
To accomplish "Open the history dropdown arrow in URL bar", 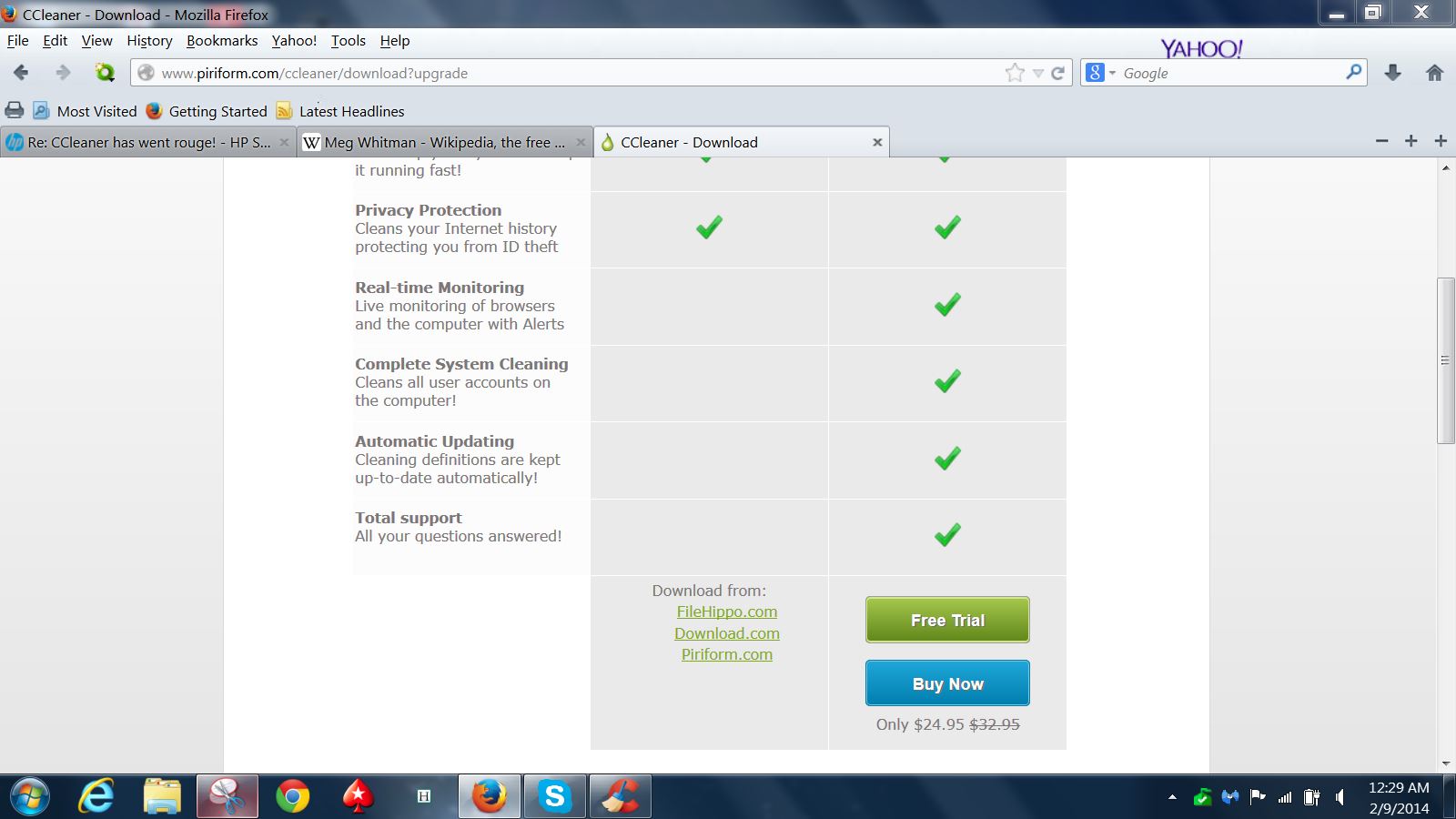I will pyautogui.click(x=1037, y=74).
